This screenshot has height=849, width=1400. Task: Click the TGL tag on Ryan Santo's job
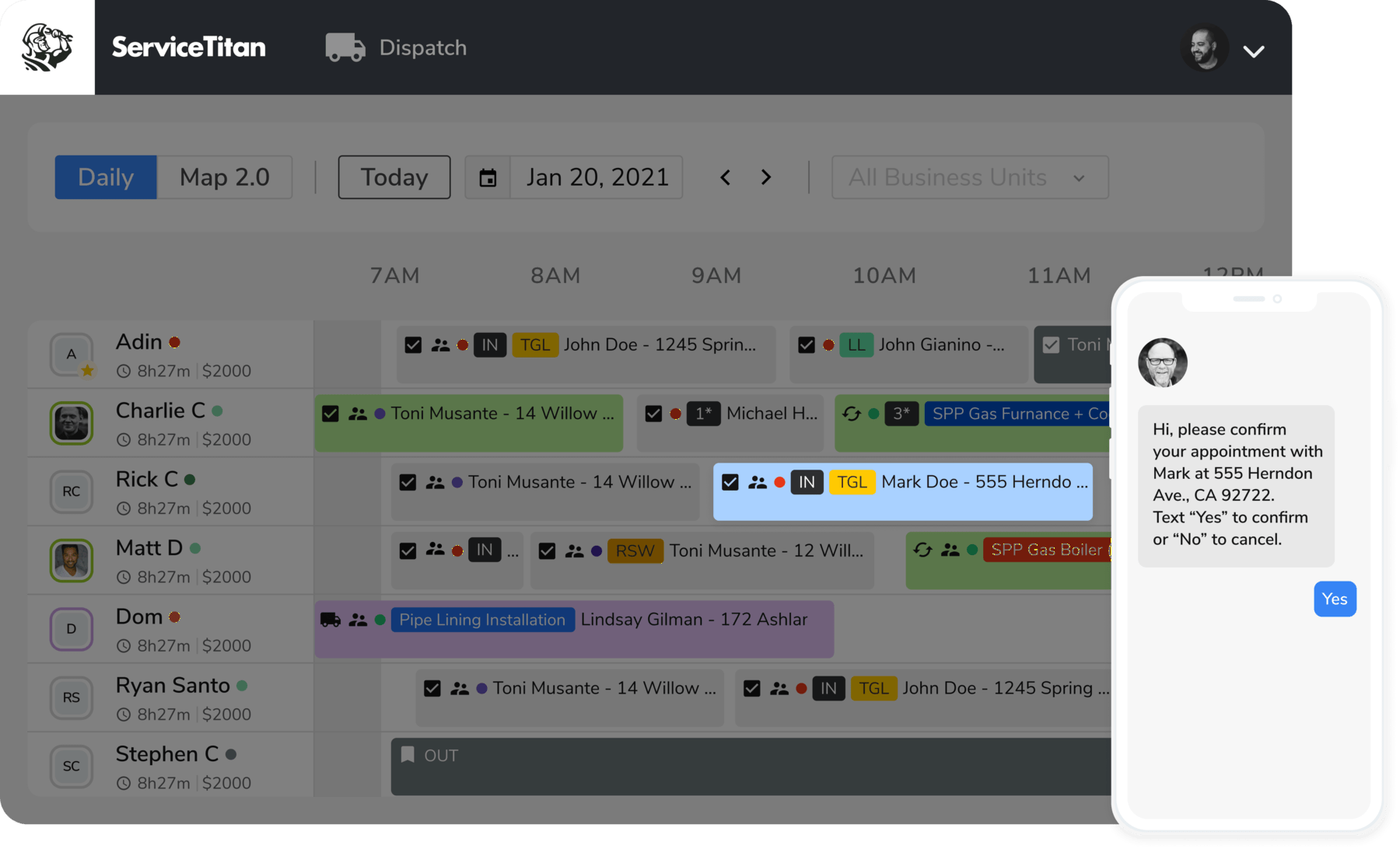pyautogui.click(x=873, y=688)
